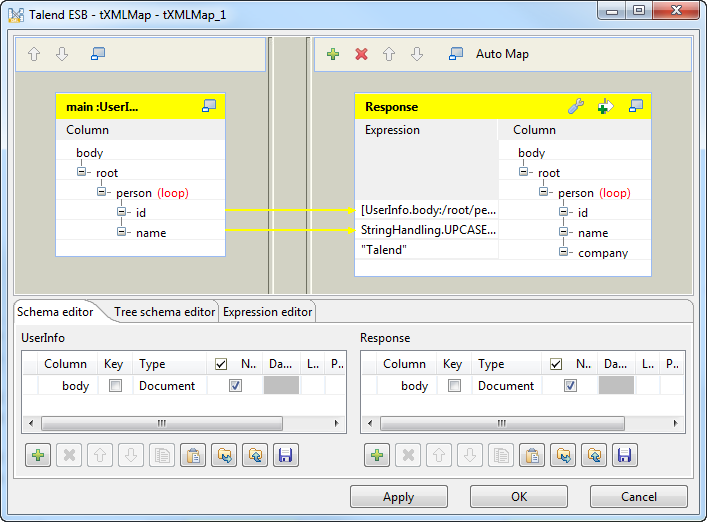This screenshot has width=707, height=522.
Task: Toggle Key checkbox for Response body row
Action: click(454, 385)
